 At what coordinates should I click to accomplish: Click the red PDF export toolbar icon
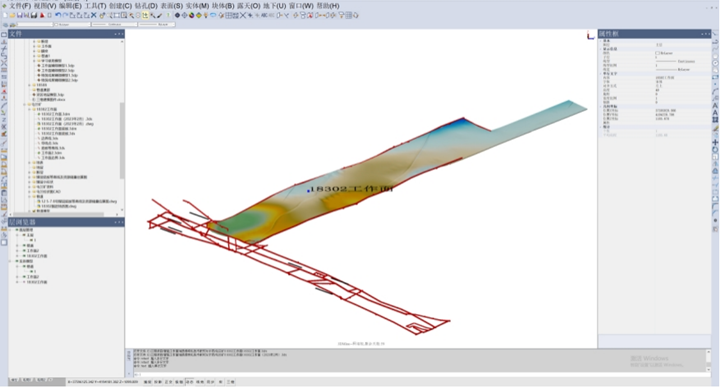pos(42,15)
